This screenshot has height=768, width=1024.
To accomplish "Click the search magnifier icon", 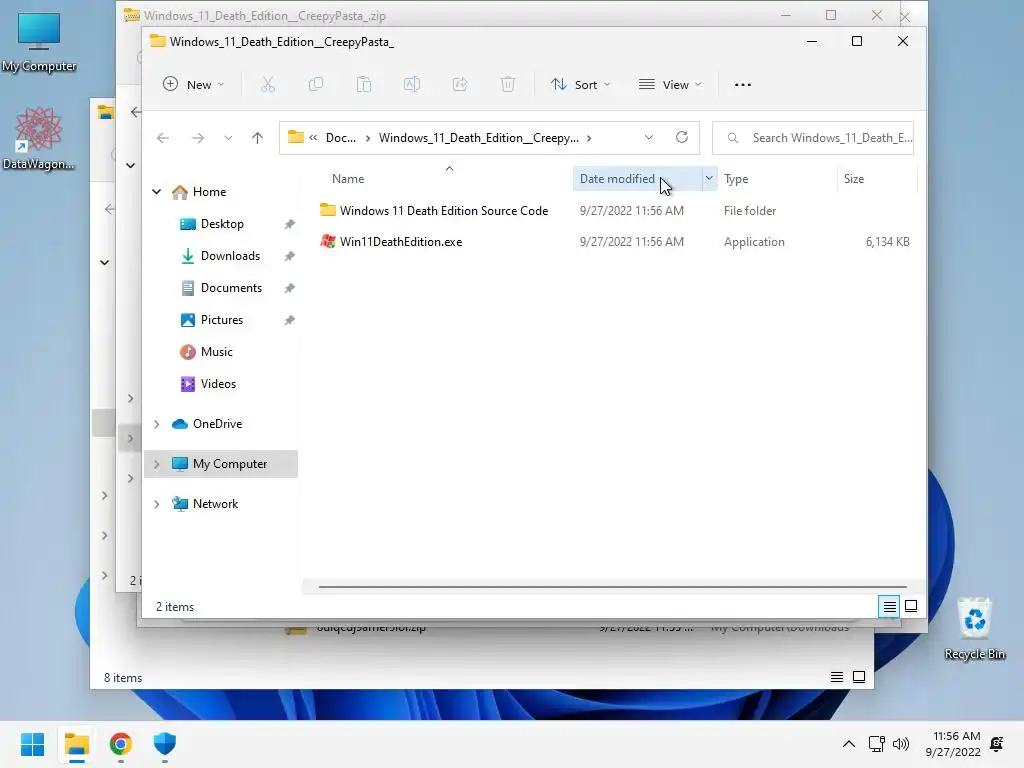I will pyautogui.click(x=733, y=138).
